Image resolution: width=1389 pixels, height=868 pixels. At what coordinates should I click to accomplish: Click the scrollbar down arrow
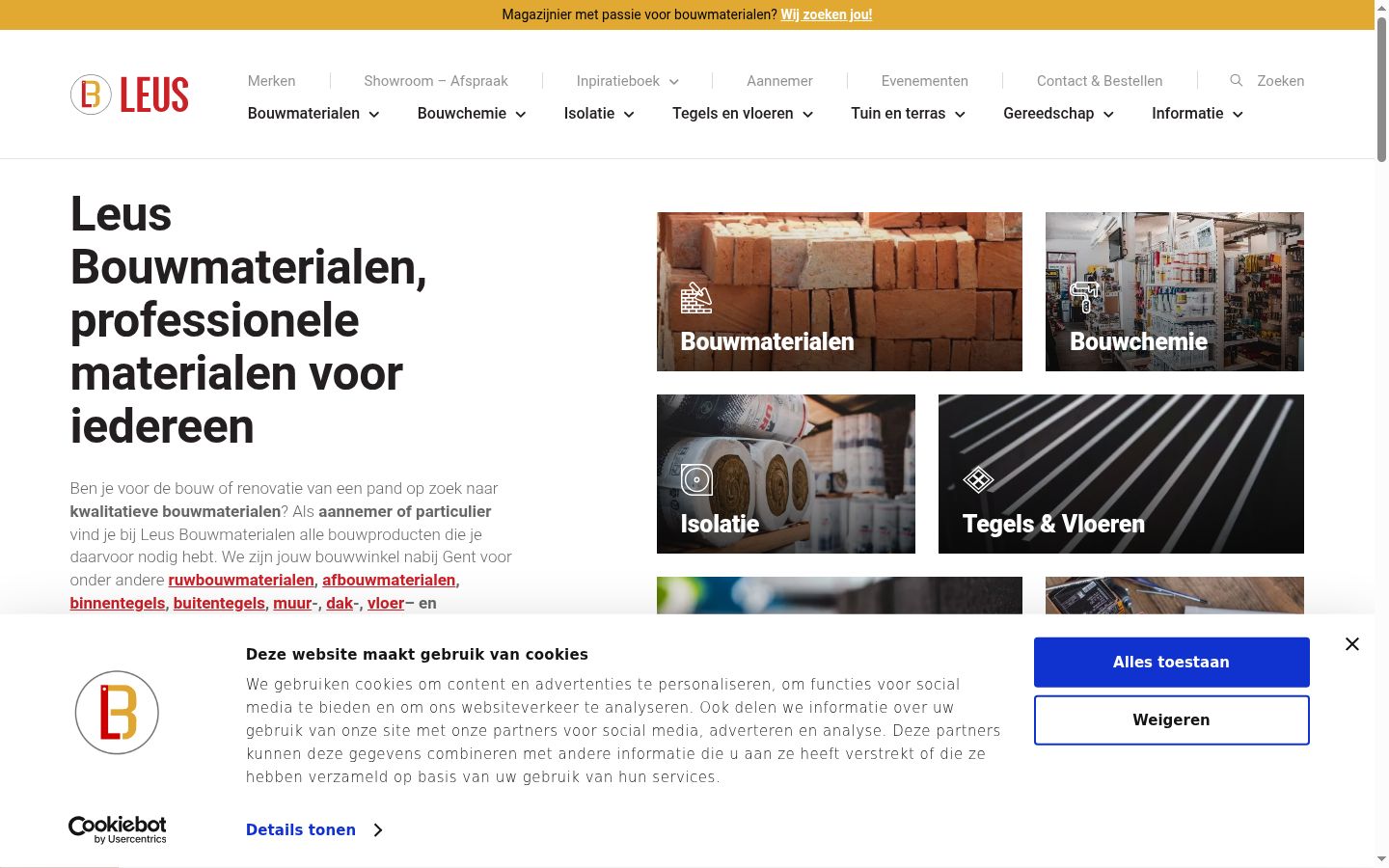[x=1381, y=859]
